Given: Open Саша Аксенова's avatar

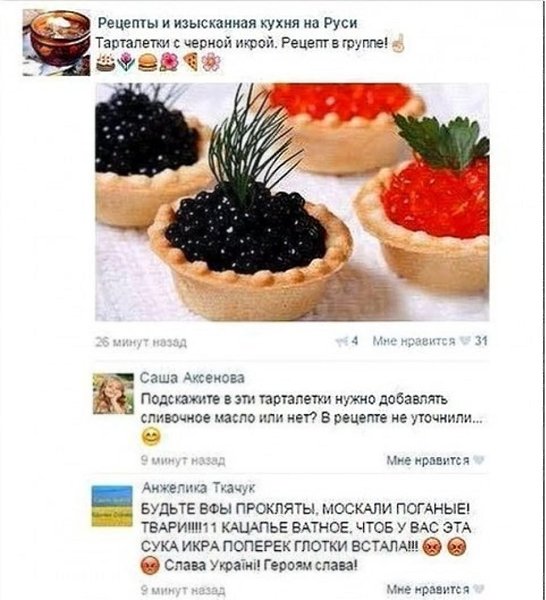Looking at the screenshot, I should 114,394.
